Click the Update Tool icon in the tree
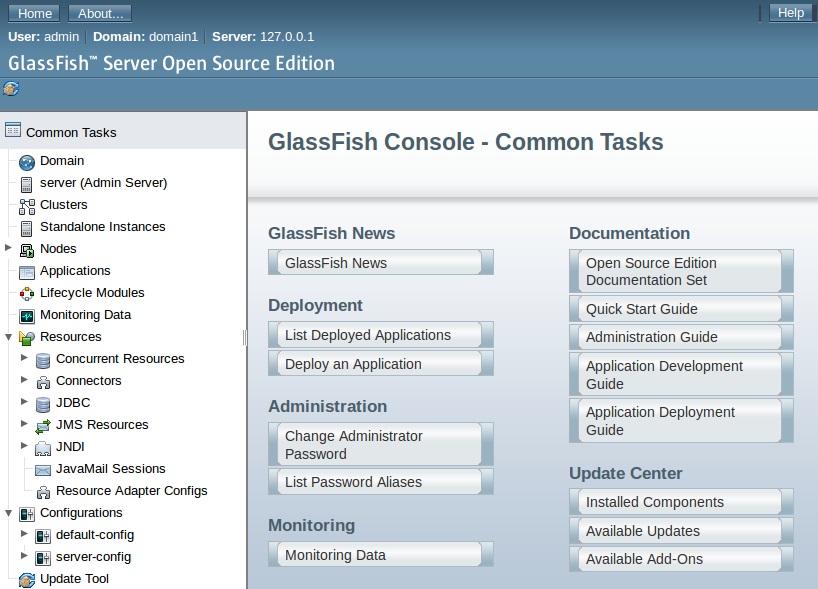The width and height of the screenshot is (818, 589). click(27, 580)
